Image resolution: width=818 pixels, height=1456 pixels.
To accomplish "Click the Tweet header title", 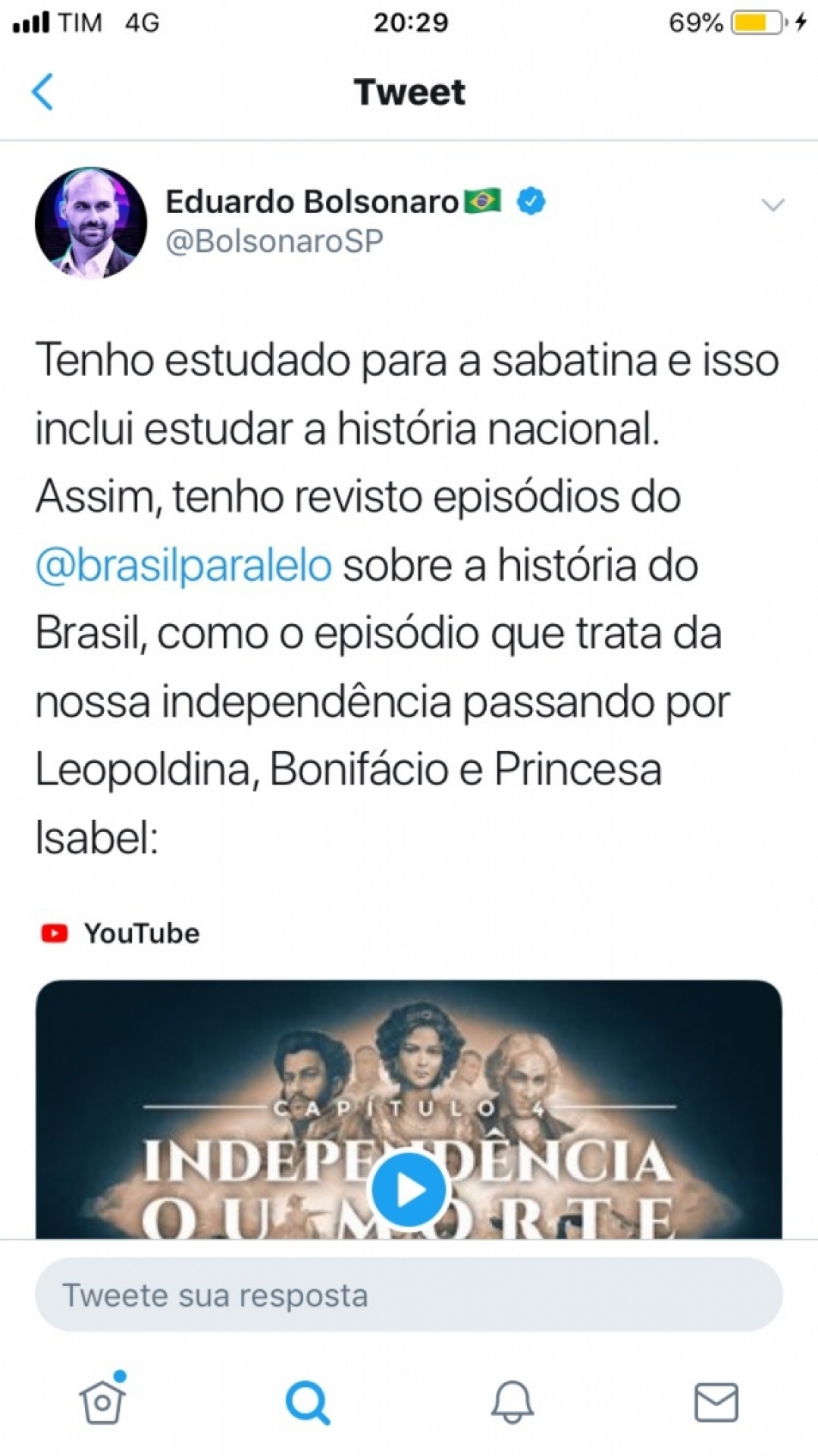I will pyautogui.click(x=409, y=92).
